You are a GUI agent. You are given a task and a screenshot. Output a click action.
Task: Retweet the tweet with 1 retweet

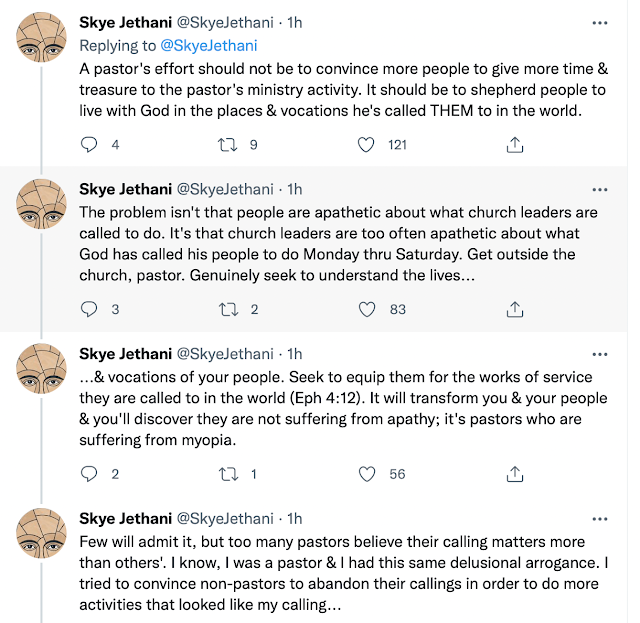[x=227, y=474]
